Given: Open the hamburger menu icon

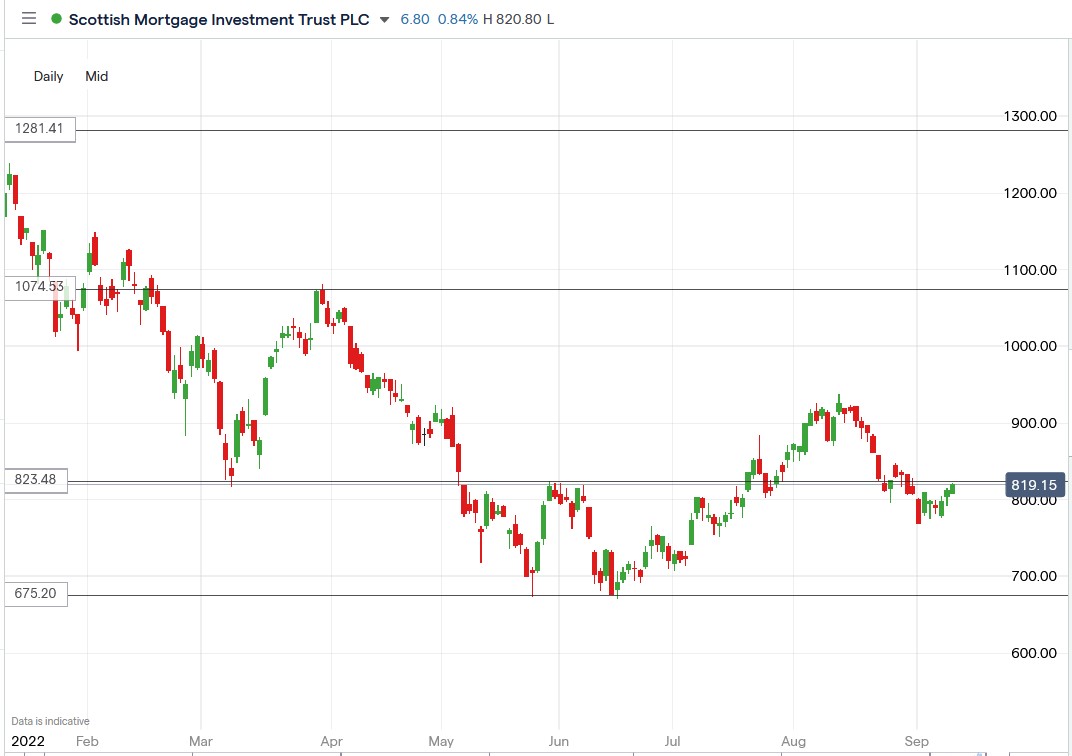Looking at the screenshot, I should [29, 18].
